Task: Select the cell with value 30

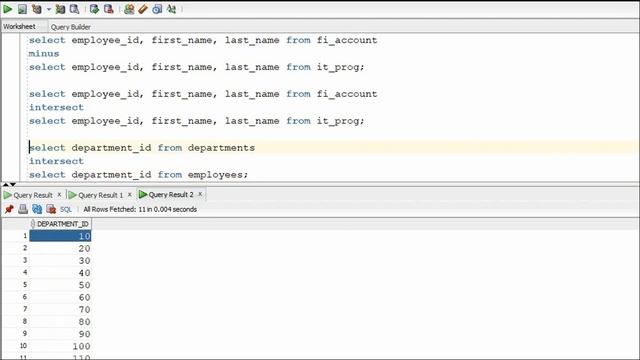Action: point(60,260)
